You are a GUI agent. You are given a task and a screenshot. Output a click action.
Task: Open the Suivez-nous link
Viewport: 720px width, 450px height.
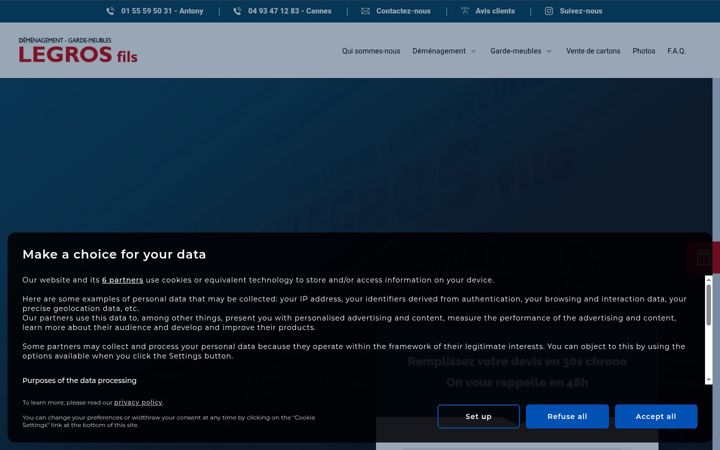click(581, 11)
